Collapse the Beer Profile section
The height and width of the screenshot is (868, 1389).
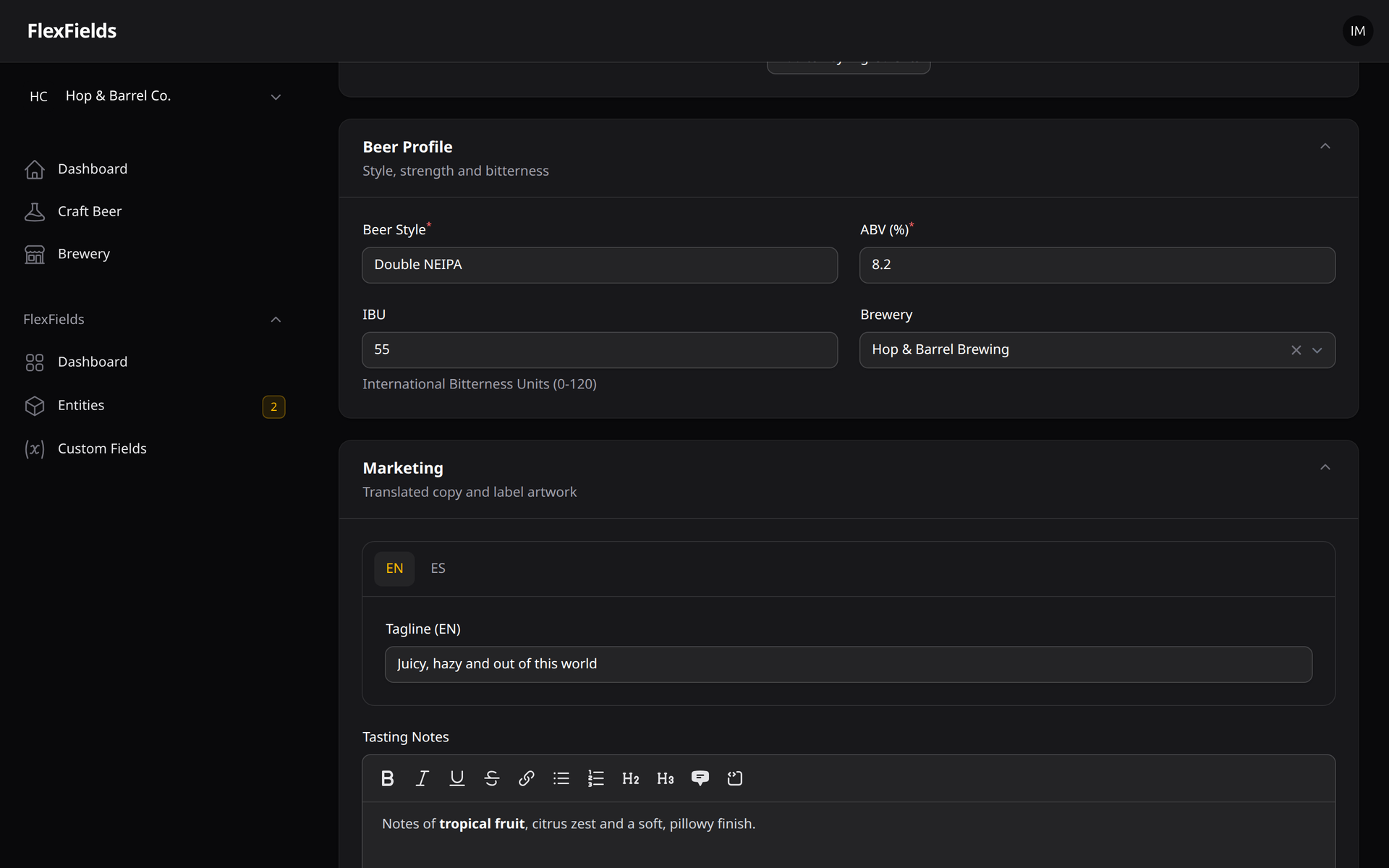(x=1325, y=146)
